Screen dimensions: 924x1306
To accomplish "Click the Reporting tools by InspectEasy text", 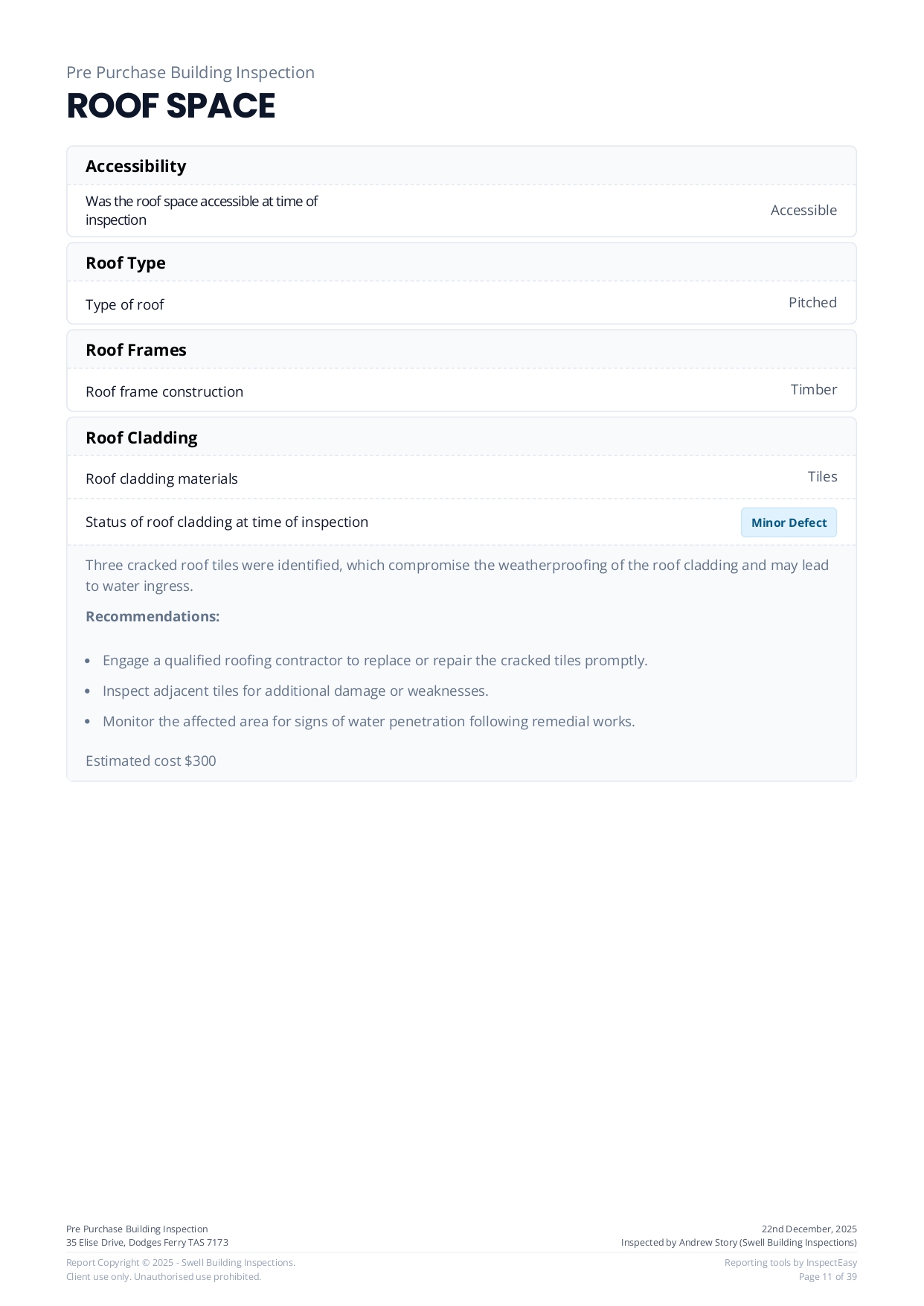I will point(790,1263).
